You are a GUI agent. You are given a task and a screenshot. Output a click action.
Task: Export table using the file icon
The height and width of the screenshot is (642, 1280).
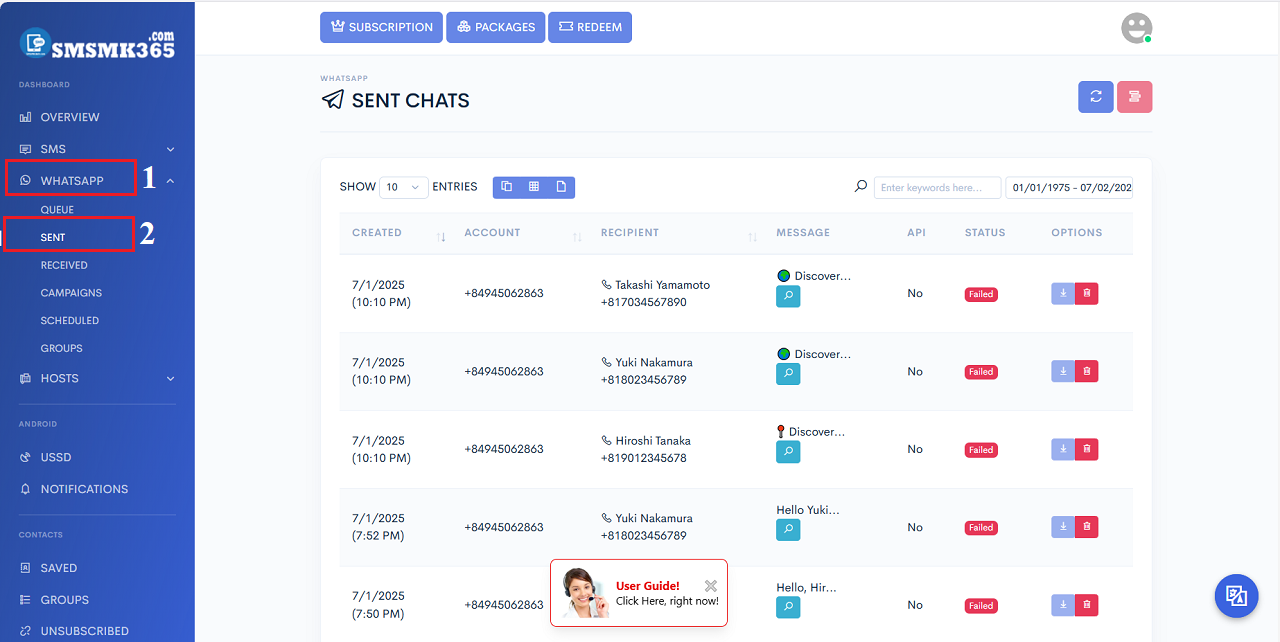click(561, 187)
